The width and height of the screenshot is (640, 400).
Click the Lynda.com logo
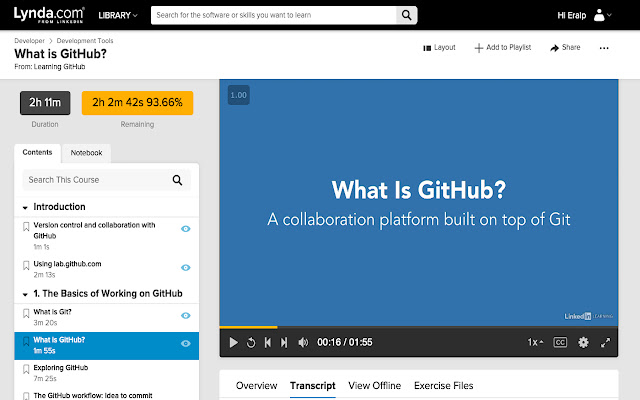click(49, 15)
